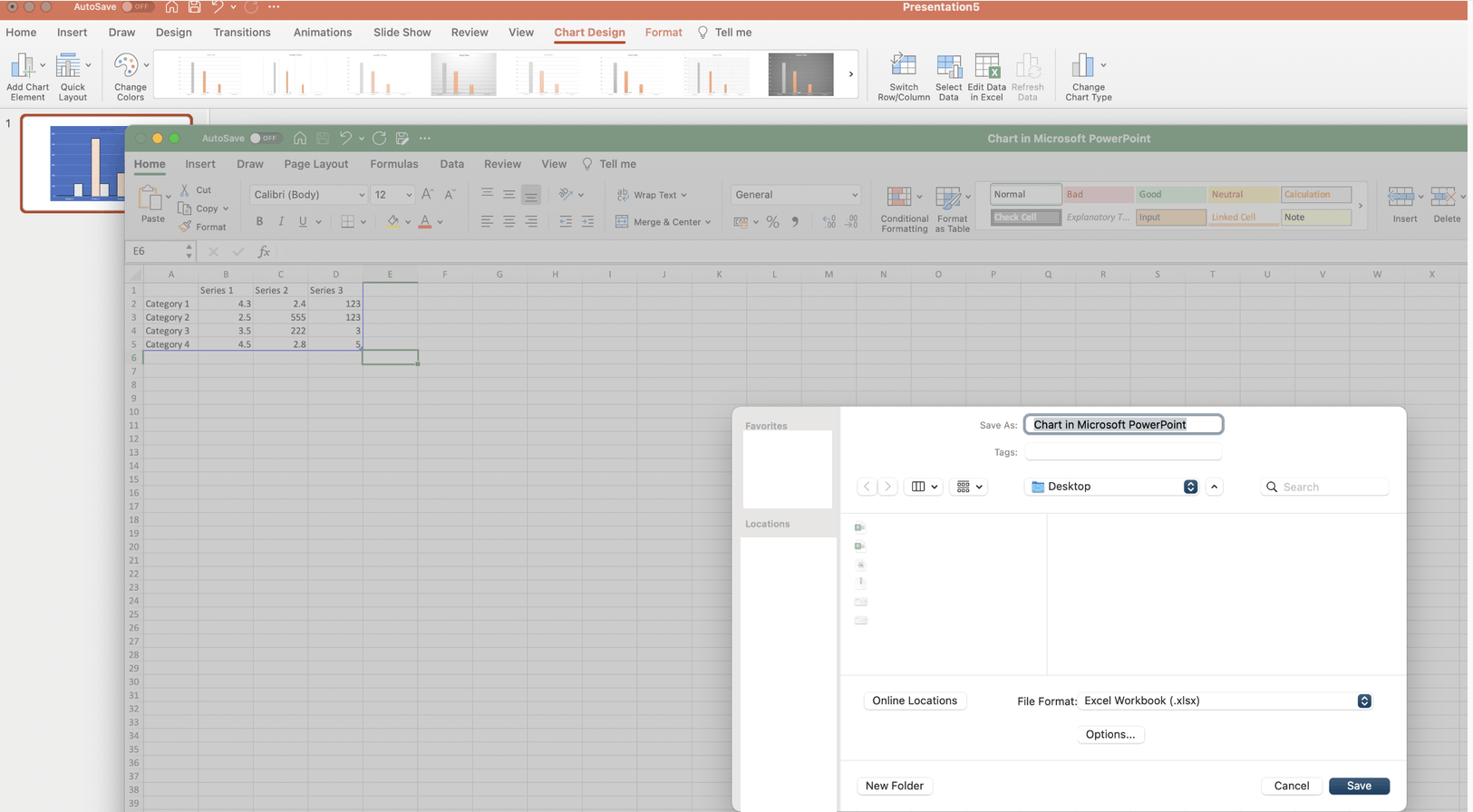Open Edit Data in Excel tool
Screen dimensions: 1473x812
pyautogui.click(x=986, y=66)
